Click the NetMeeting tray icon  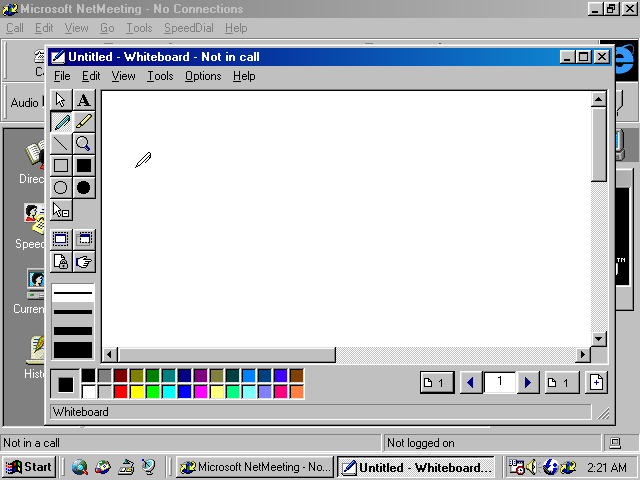pyautogui.click(x=568, y=467)
